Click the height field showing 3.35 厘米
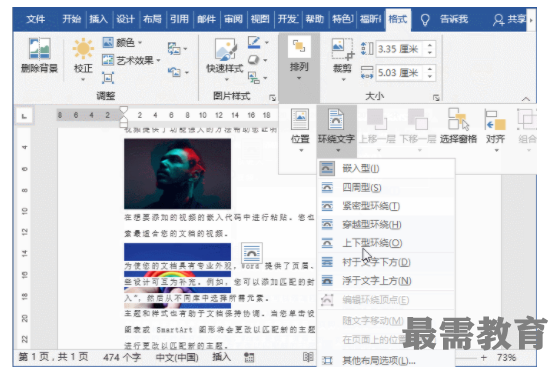554x373 pixels. click(400, 49)
